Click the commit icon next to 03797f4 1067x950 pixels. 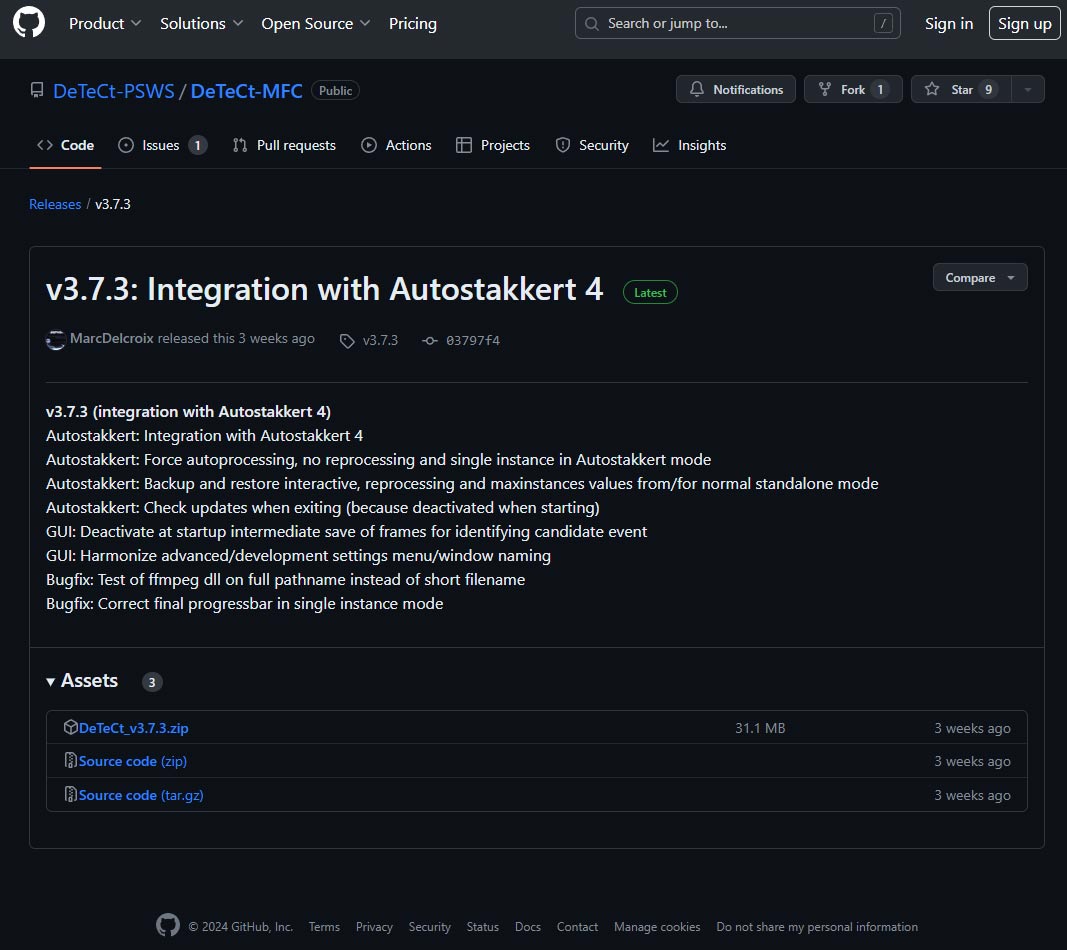click(428, 340)
